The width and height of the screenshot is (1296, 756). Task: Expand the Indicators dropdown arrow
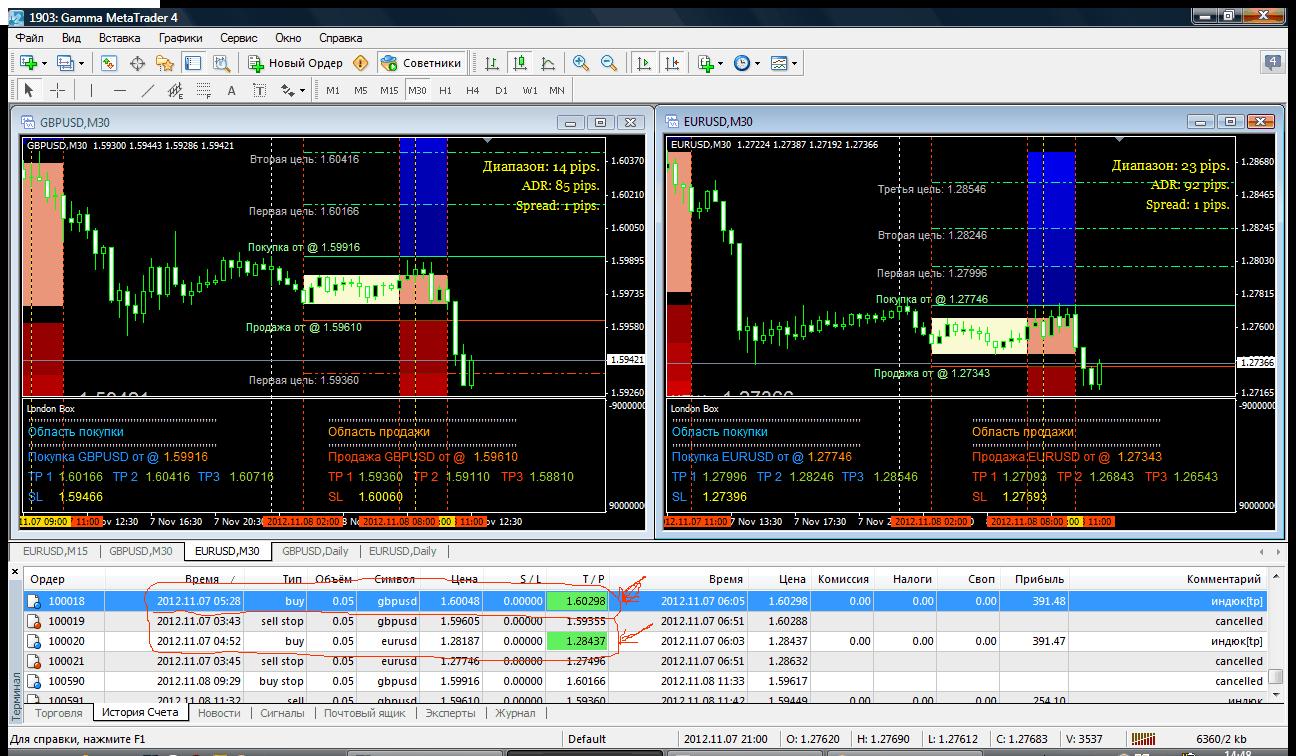[721, 63]
